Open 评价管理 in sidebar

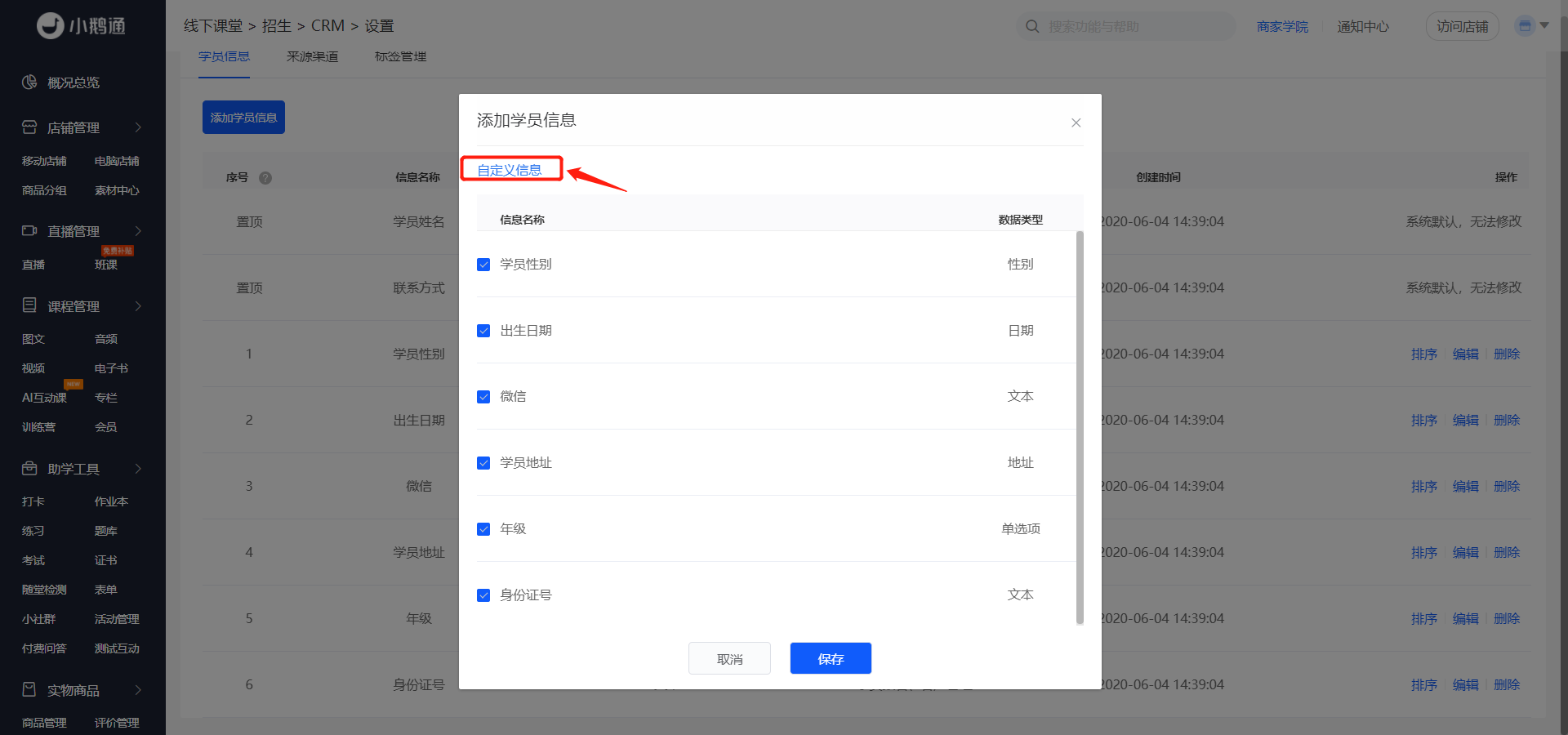click(117, 723)
